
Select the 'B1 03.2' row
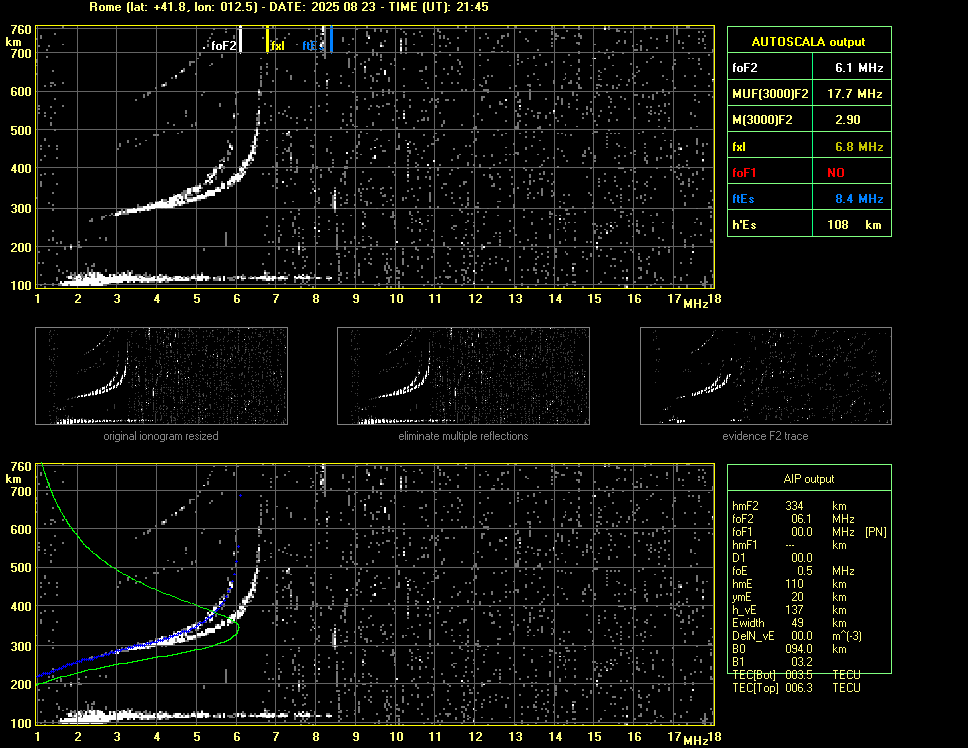[x=773, y=662]
